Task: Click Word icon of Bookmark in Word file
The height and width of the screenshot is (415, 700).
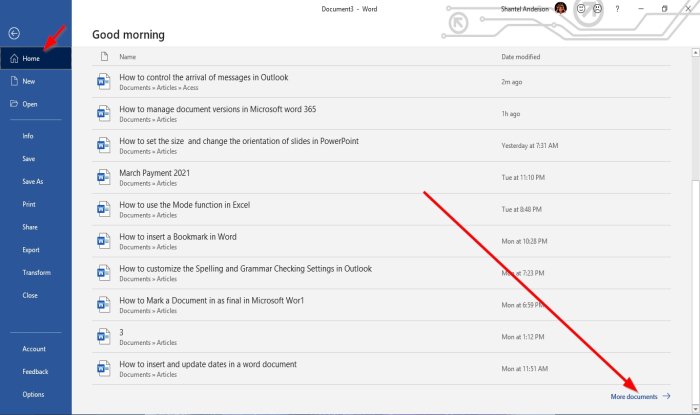Action: (x=104, y=241)
